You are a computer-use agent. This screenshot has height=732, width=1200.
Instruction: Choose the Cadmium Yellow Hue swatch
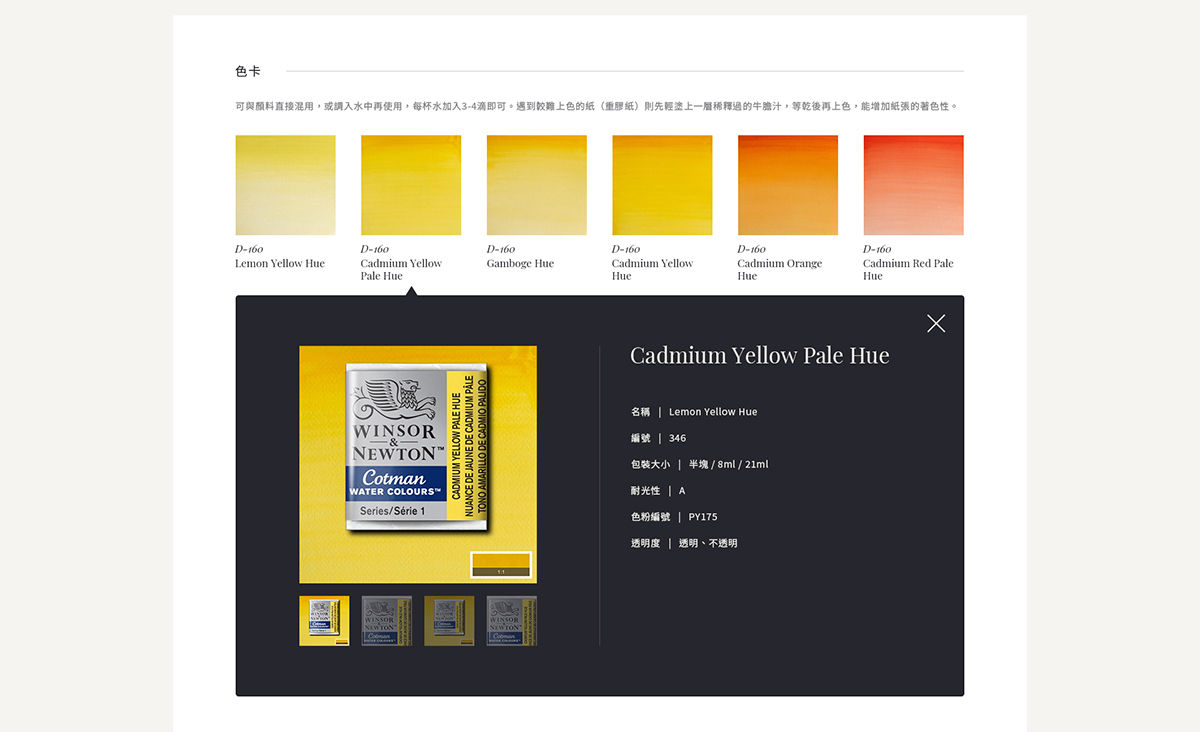coord(662,185)
